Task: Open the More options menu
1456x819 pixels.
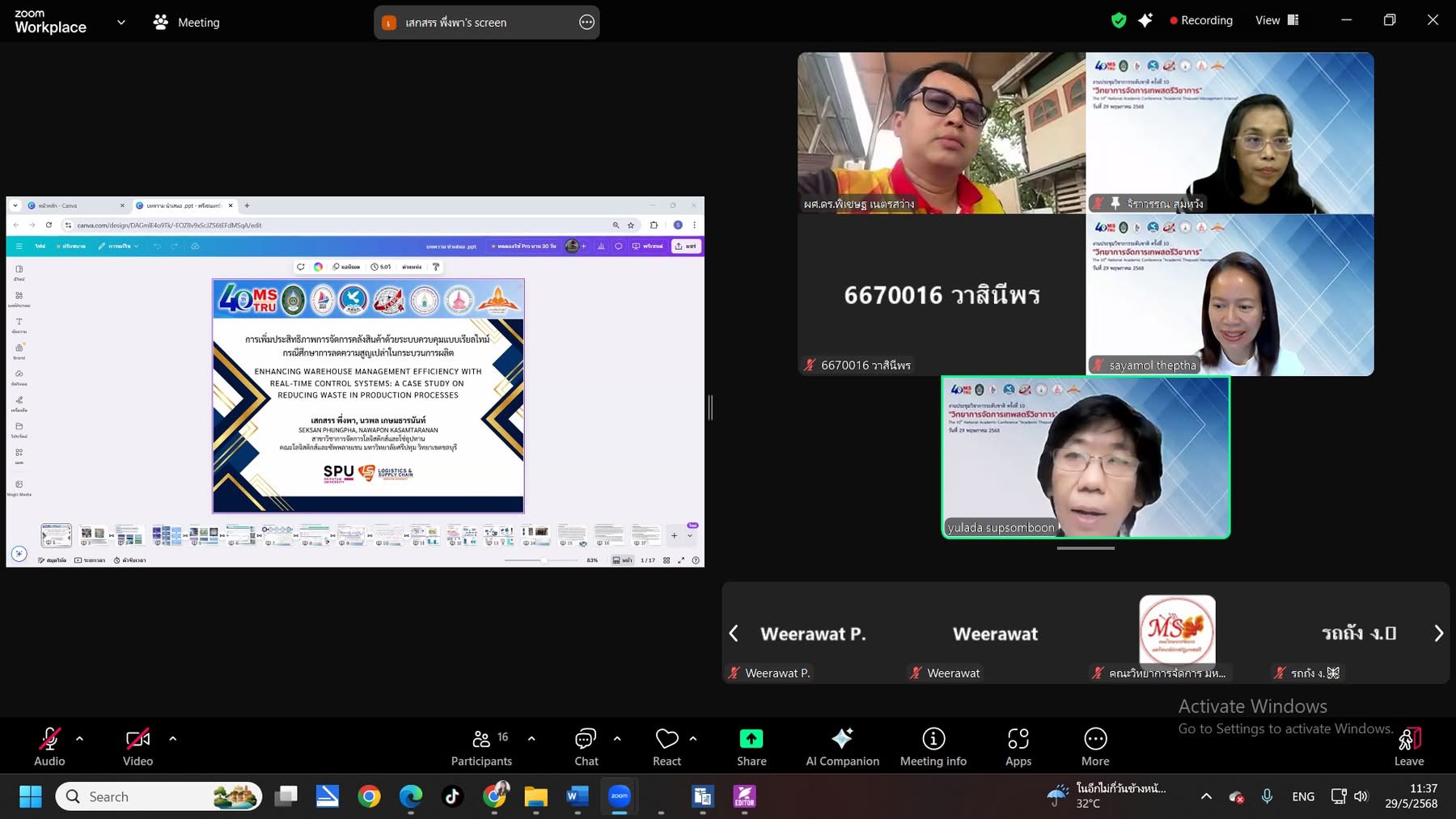Action: [1094, 747]
